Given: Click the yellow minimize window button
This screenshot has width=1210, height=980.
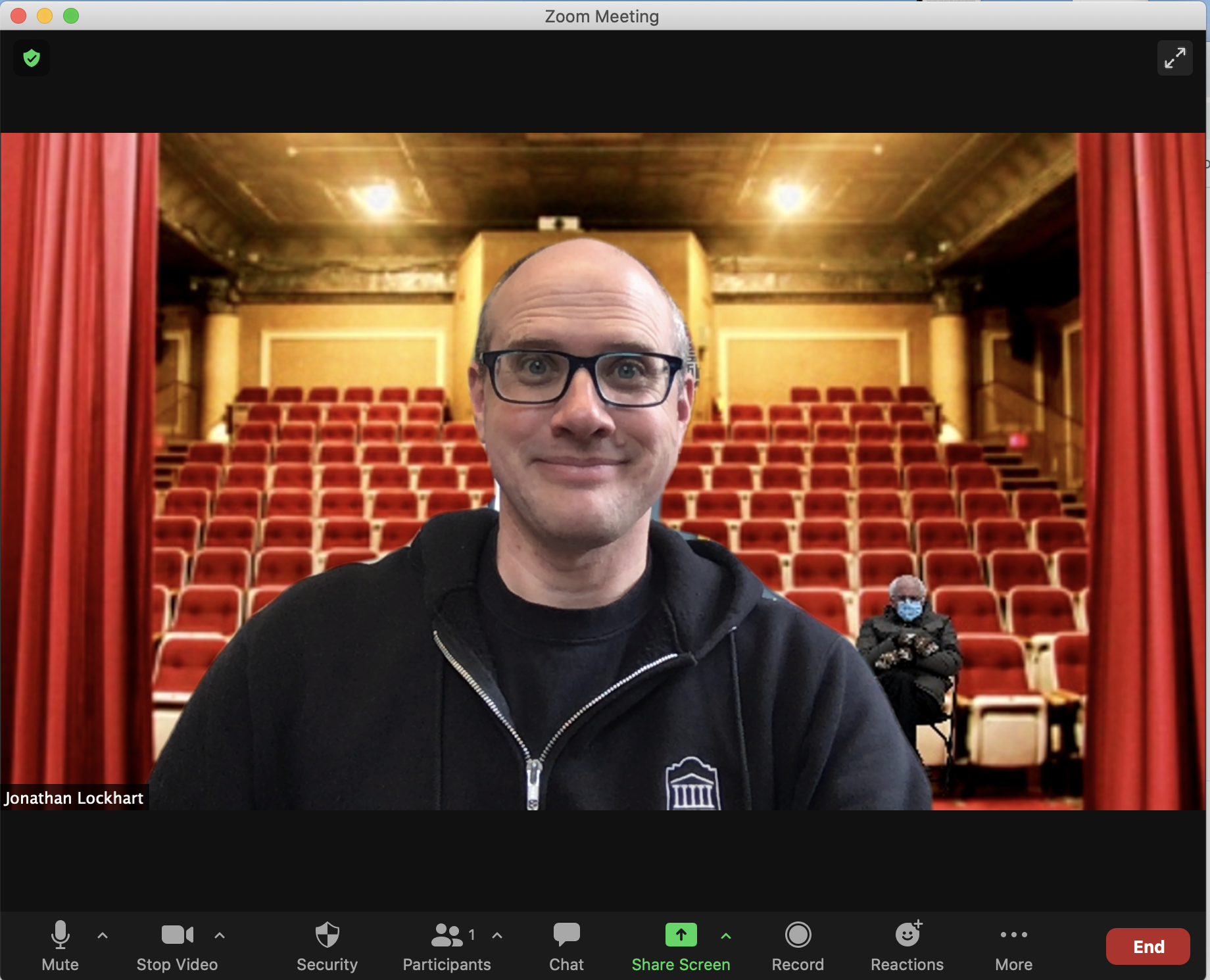Looking at the screenshot, I should coord(45,16).
